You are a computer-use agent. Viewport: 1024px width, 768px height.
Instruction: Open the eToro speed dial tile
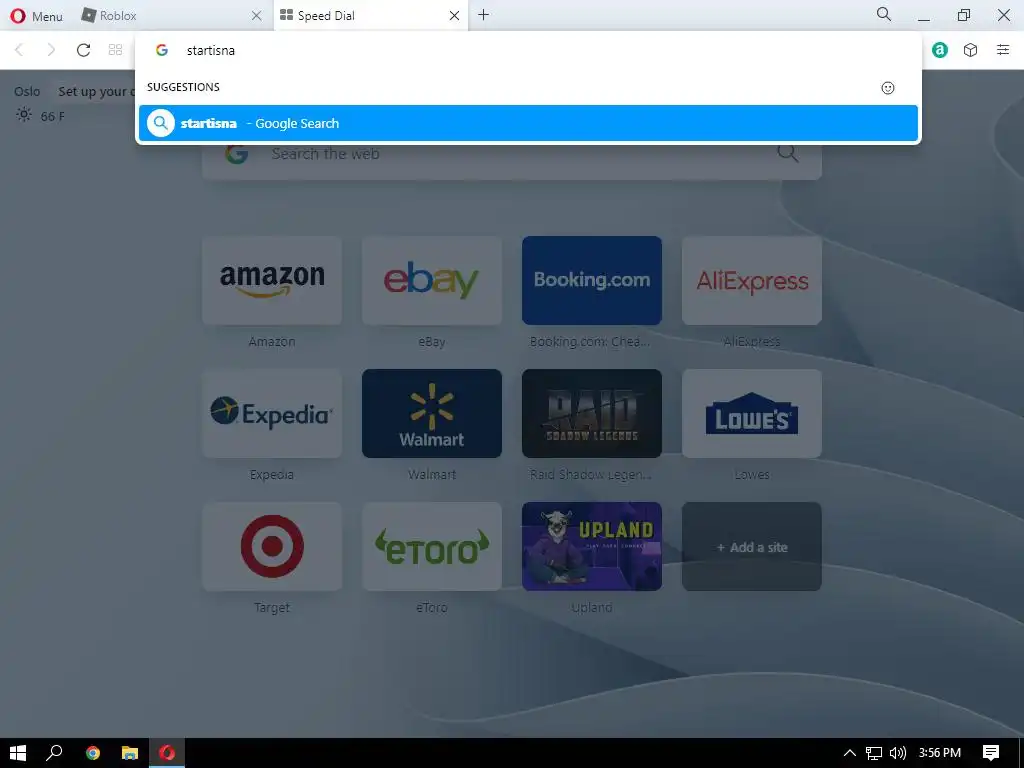point(432,547)
